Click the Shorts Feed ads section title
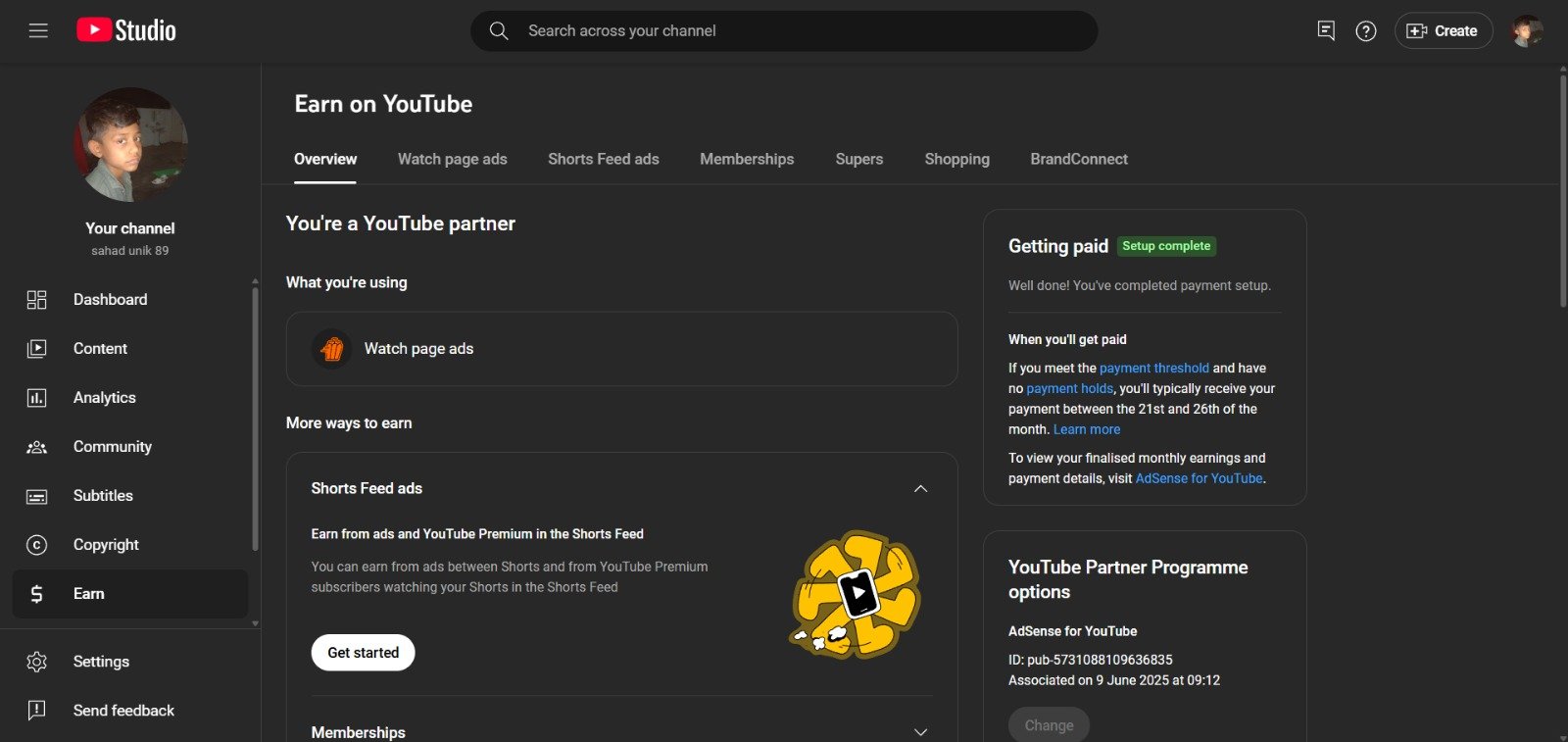This screenshot has height=742, width=1568. 367,488
